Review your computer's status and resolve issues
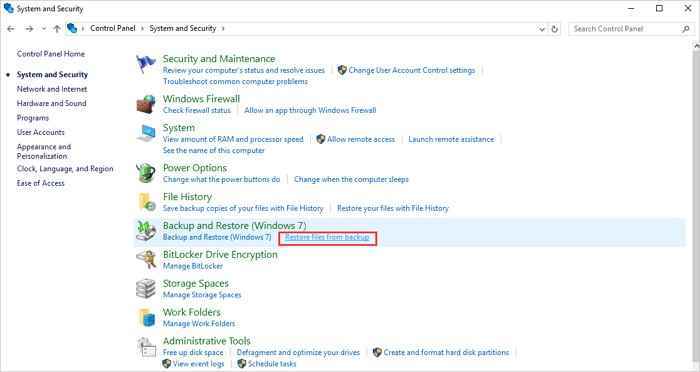Image resolution: width=700 pixels, height=372 pixels. click(244, 70)
